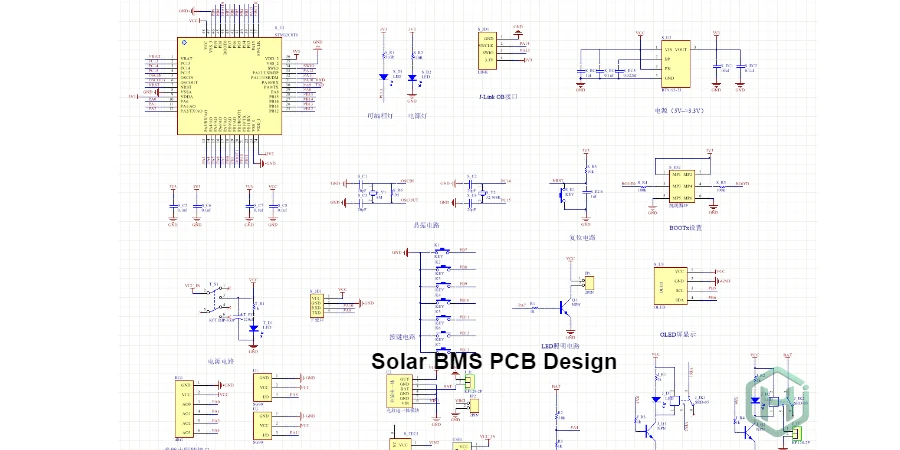Click the "LED照明电路" label
This screenshot has height=450, width=900.
click(560, 346)
